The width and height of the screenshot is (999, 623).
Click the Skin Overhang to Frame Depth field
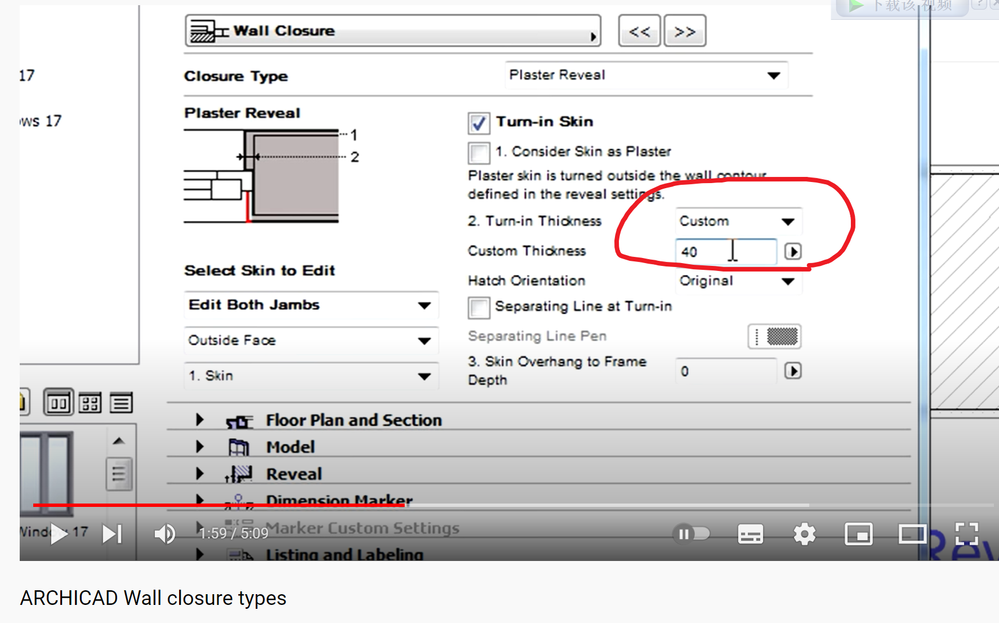tap(726, 371)
